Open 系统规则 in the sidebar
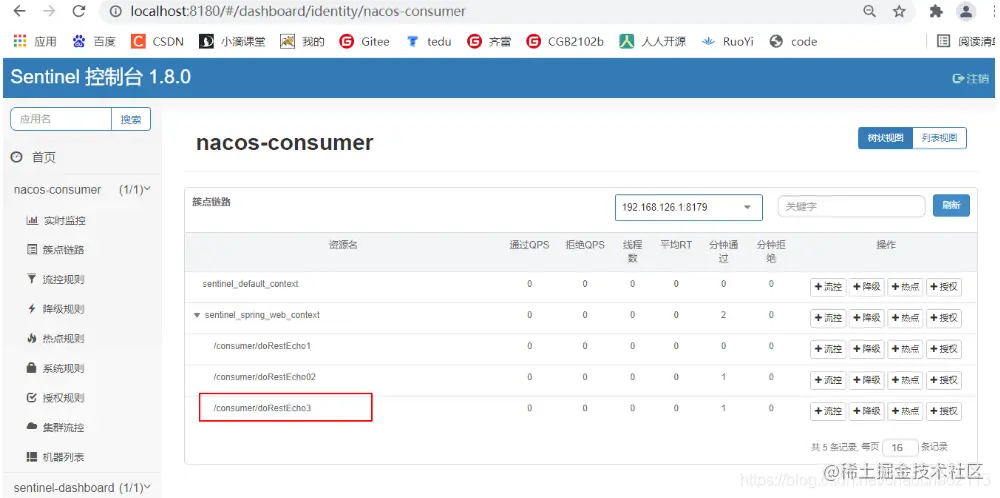1000x498 pixels. (x=55, y=369)
